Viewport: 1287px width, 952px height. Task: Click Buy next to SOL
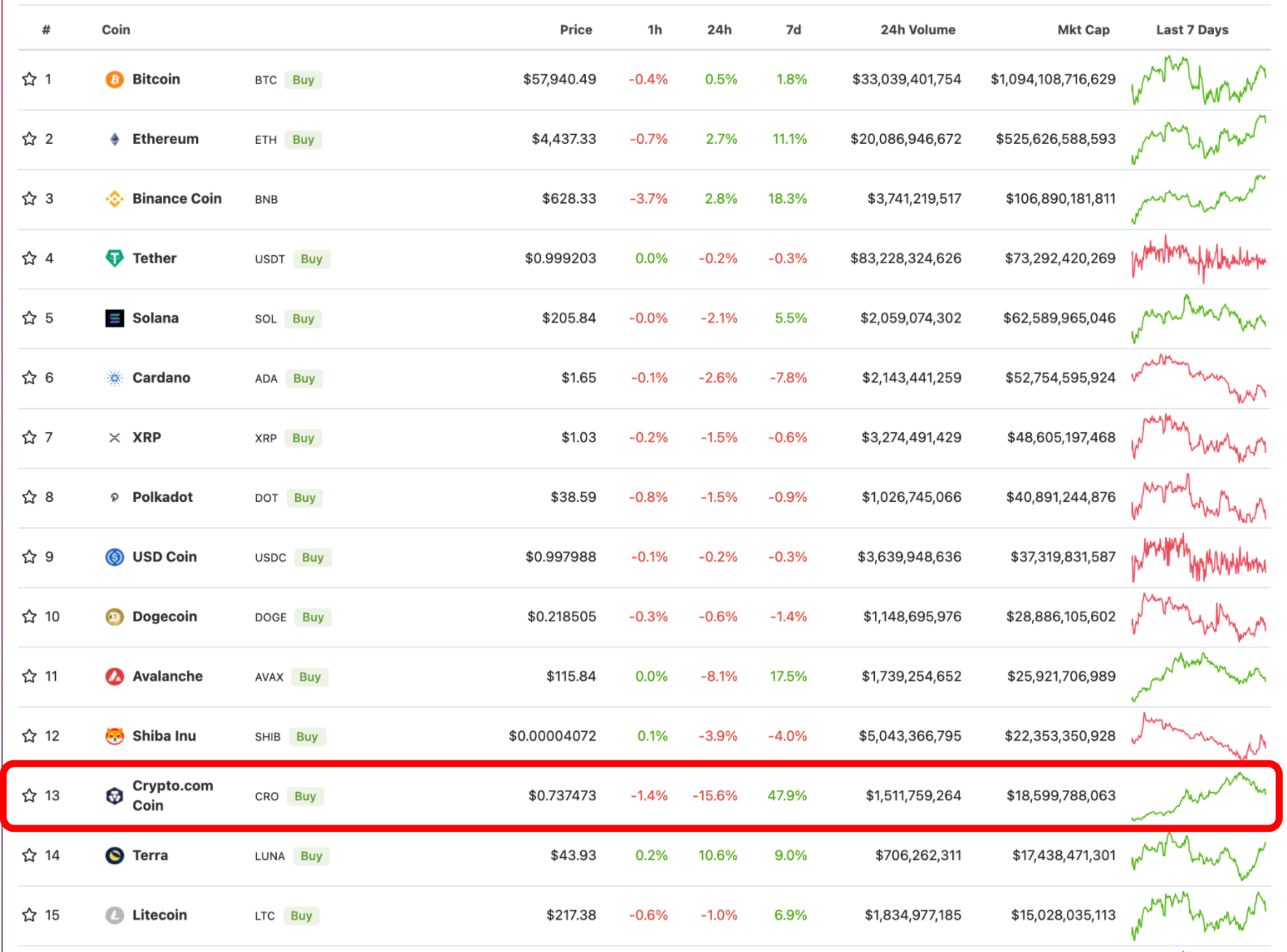(303, 318)
